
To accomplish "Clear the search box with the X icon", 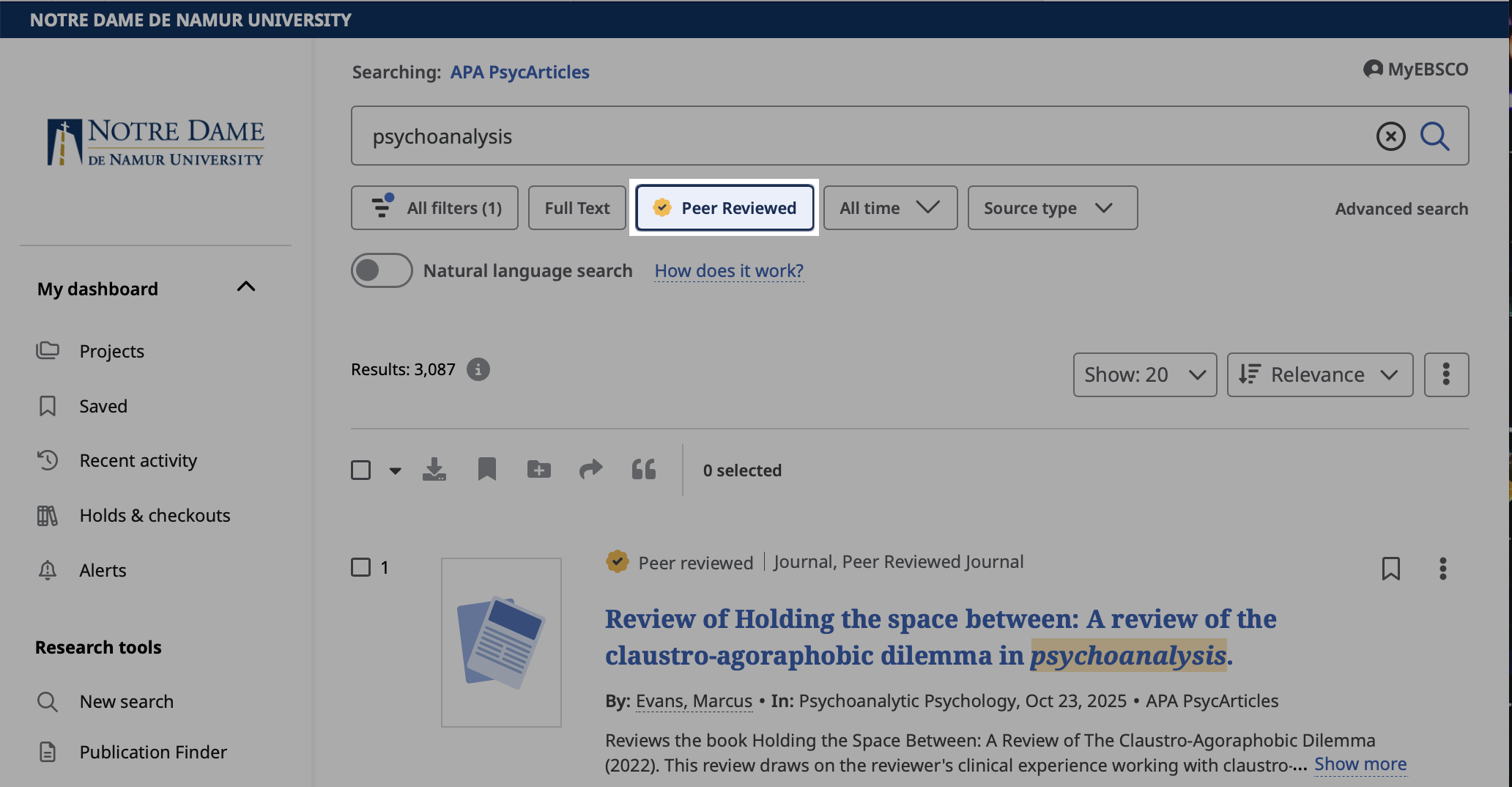I will (1390, 136).
